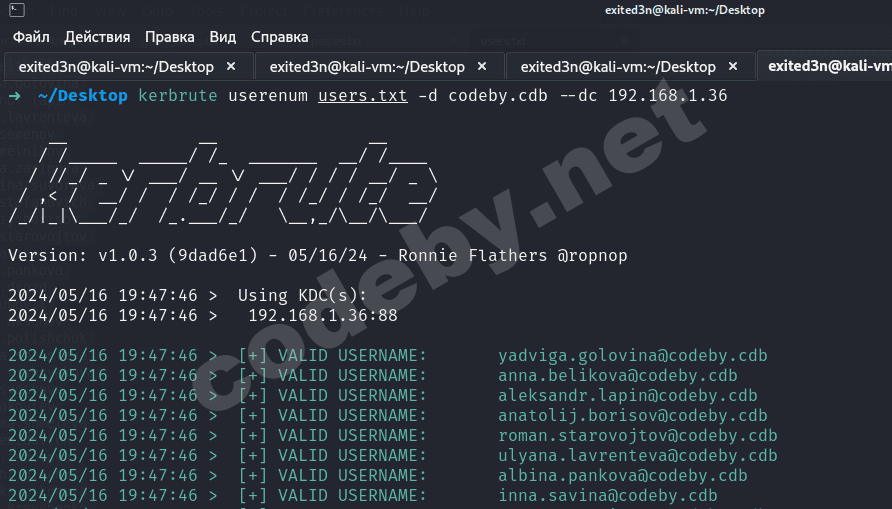Click the 192.168.1.36 address in the command
The width and height of the screenshot is (892, 509).
(667, 96)
